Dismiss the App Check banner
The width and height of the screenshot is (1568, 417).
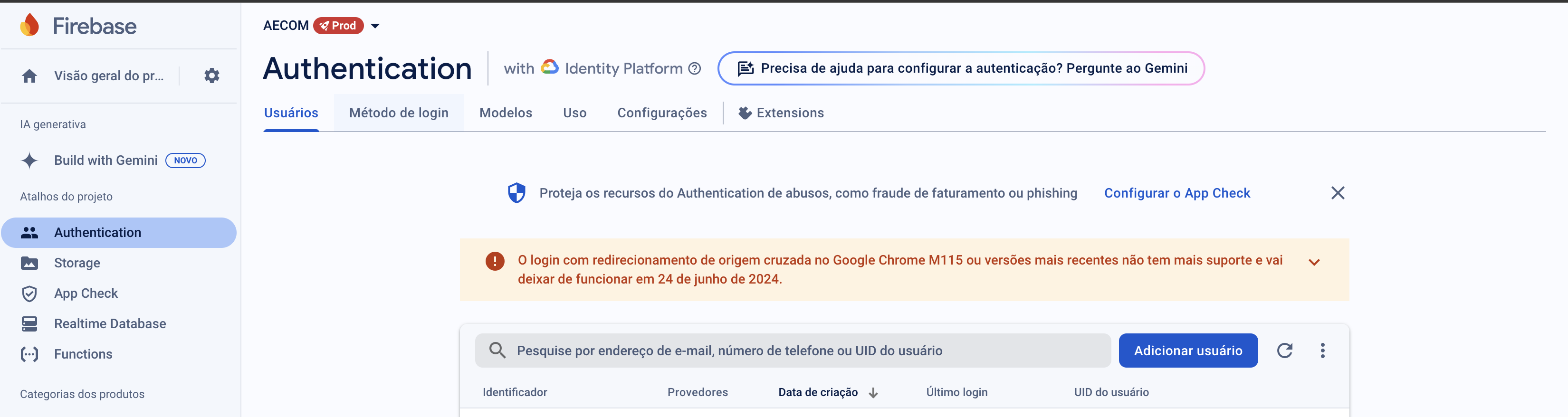click(x=1337, y=193)
